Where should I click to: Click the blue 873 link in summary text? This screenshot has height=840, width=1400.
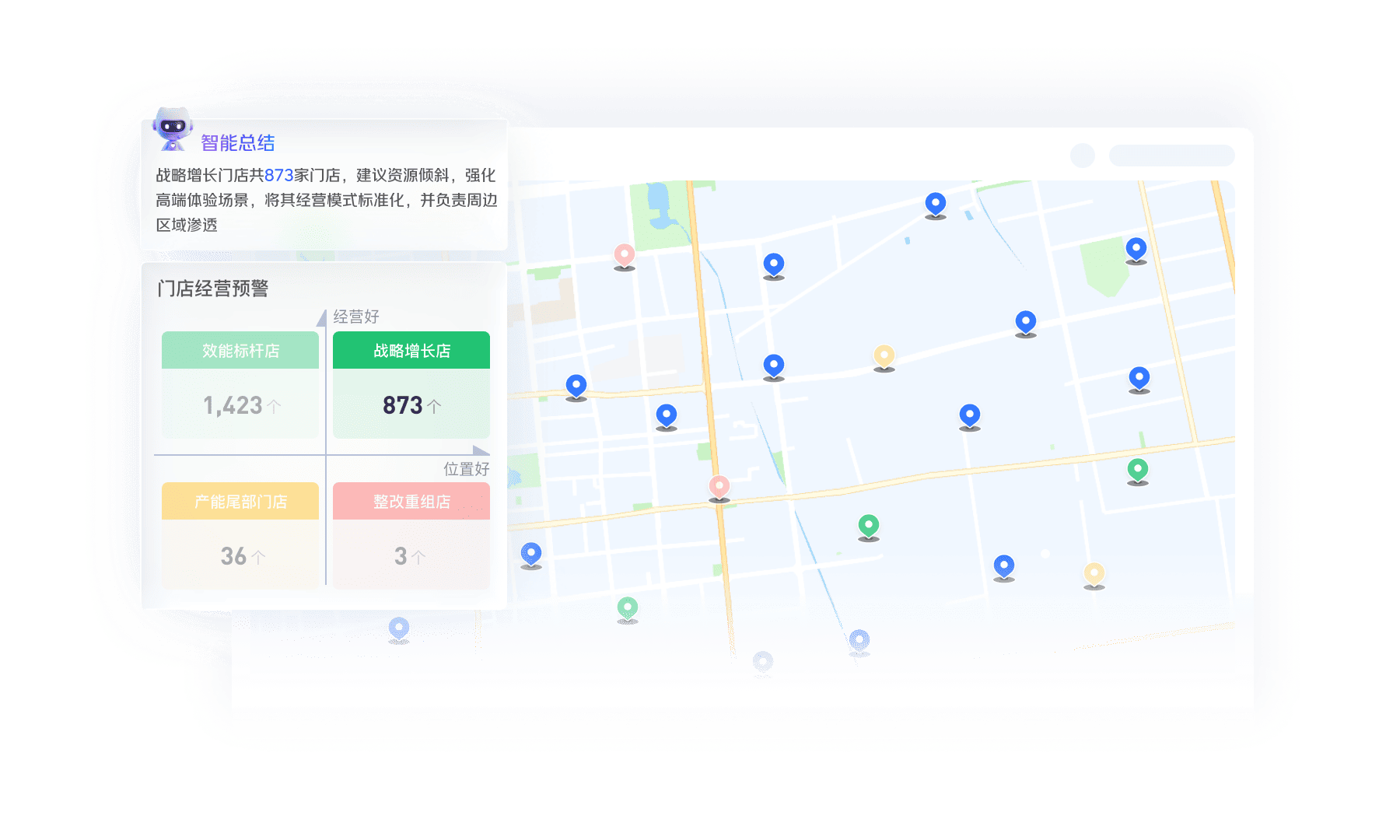[279, 175]
